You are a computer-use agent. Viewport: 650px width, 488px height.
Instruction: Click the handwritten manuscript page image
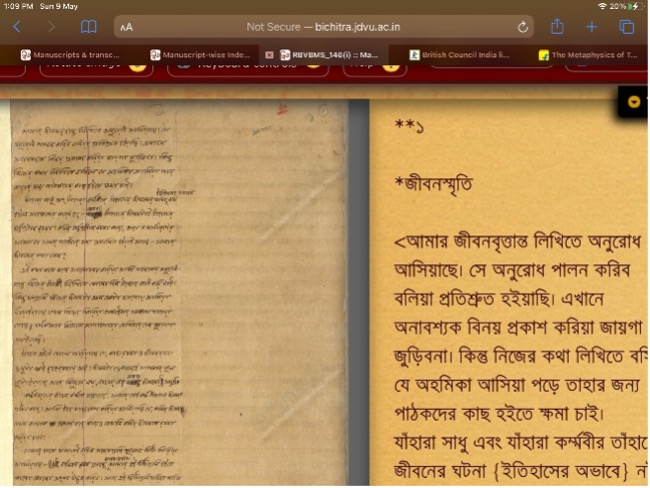(175, 290)
